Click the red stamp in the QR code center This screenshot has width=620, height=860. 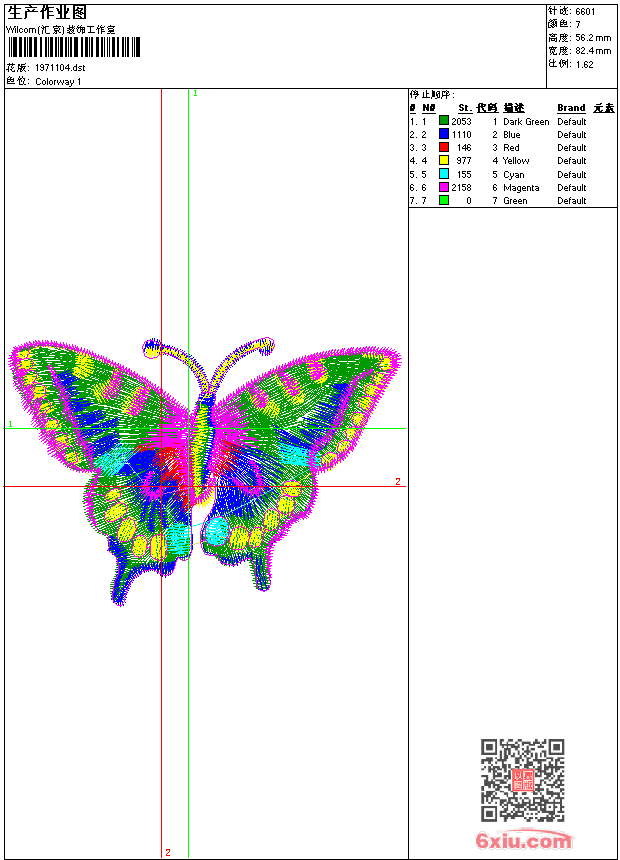[x=522, y=780]
